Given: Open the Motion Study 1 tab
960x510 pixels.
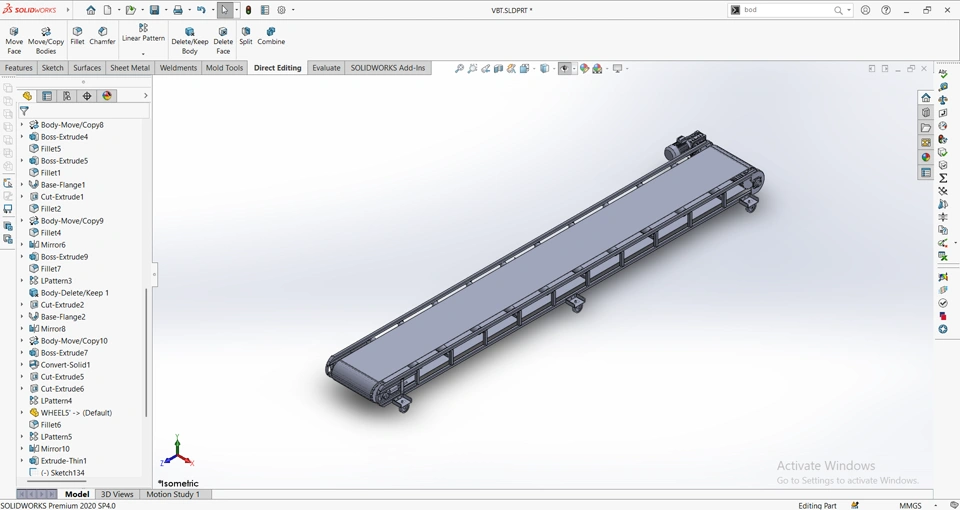Looking at the screenshot, I should (173, 494).
